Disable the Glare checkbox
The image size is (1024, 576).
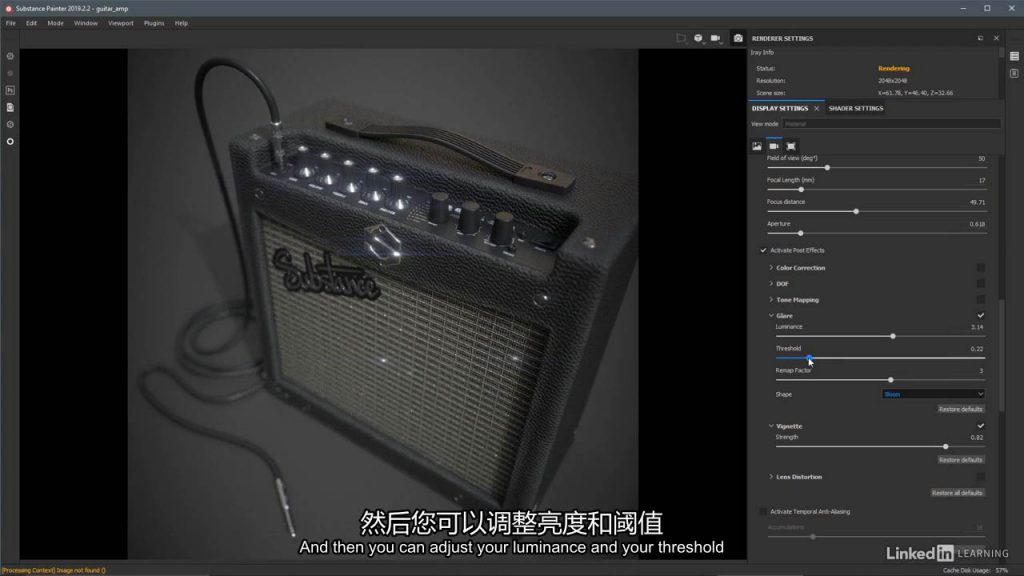click(x=980, y=315)
